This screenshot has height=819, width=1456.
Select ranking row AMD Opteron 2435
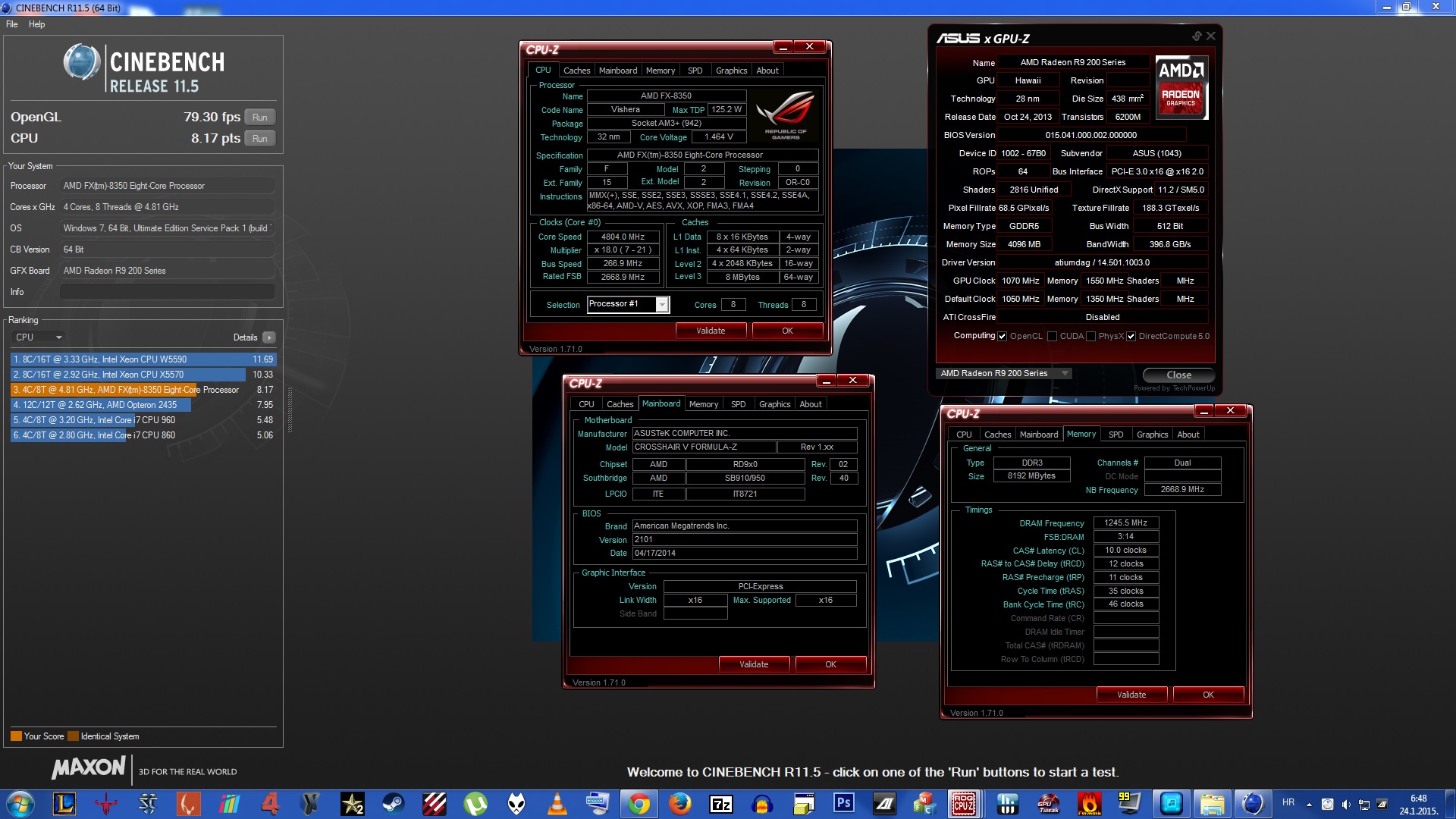click(x=143, y=405)
